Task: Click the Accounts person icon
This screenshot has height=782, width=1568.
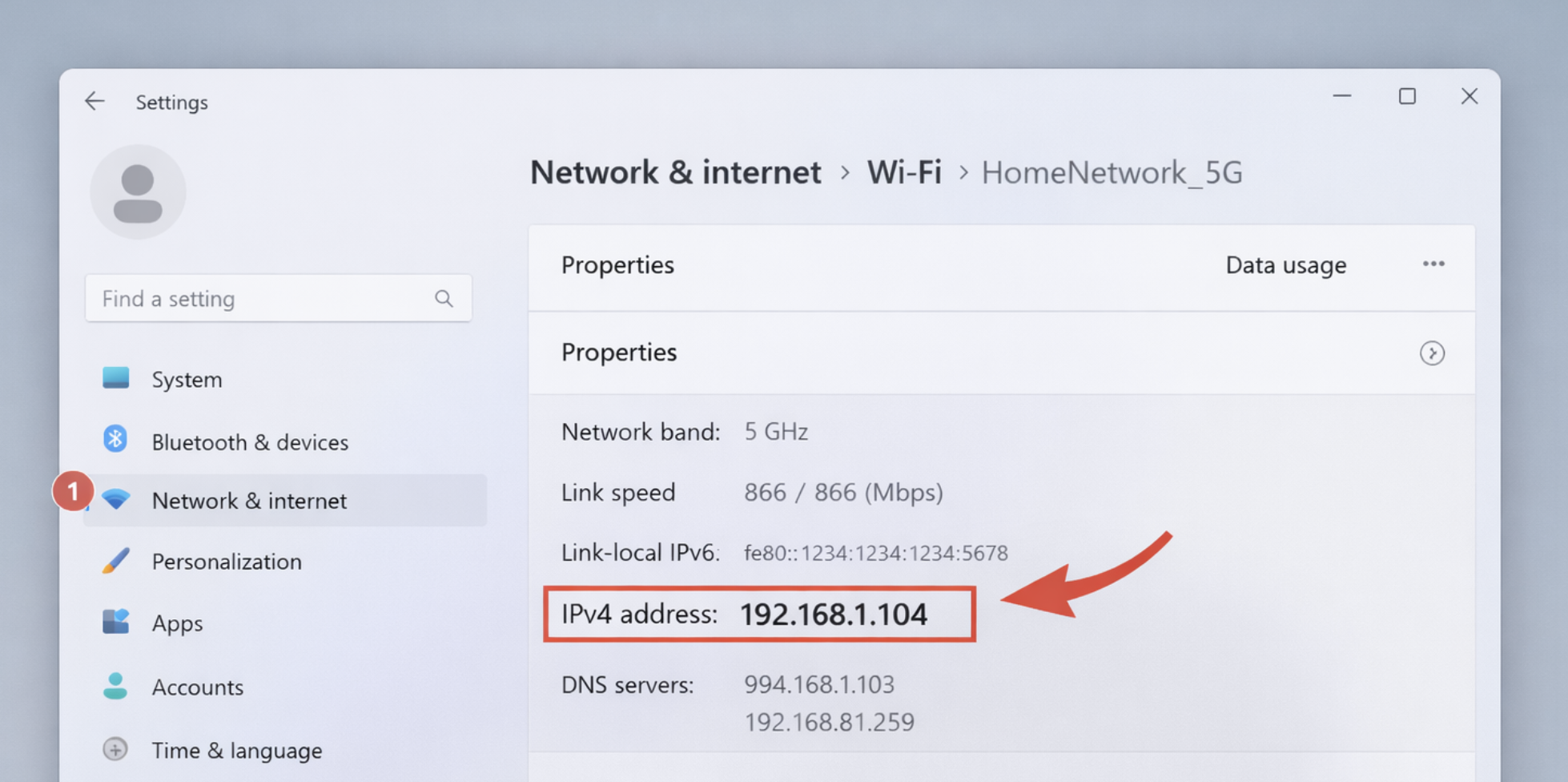Action: [x=115, y=686]
